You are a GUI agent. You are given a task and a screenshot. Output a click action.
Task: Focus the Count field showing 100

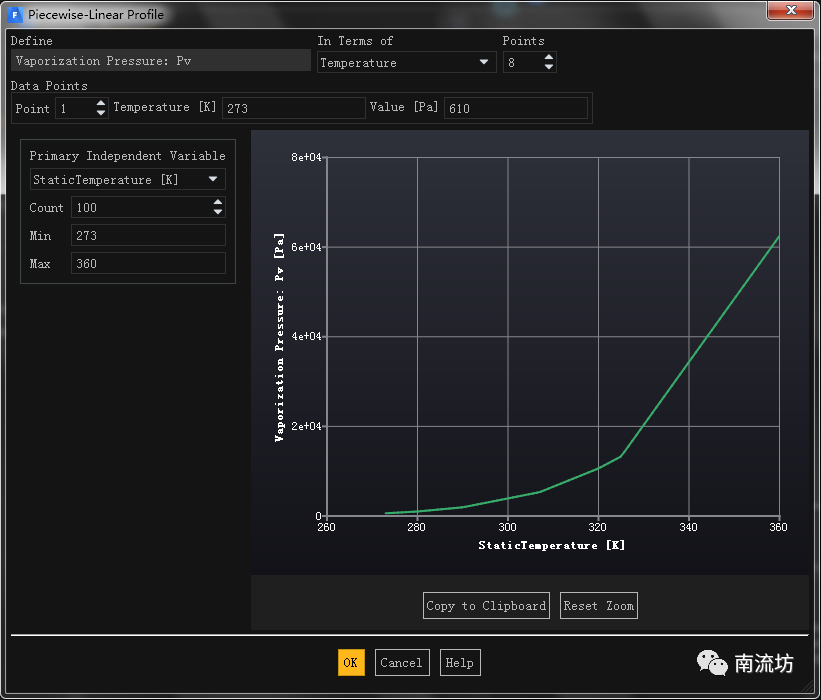coord(141,208)
